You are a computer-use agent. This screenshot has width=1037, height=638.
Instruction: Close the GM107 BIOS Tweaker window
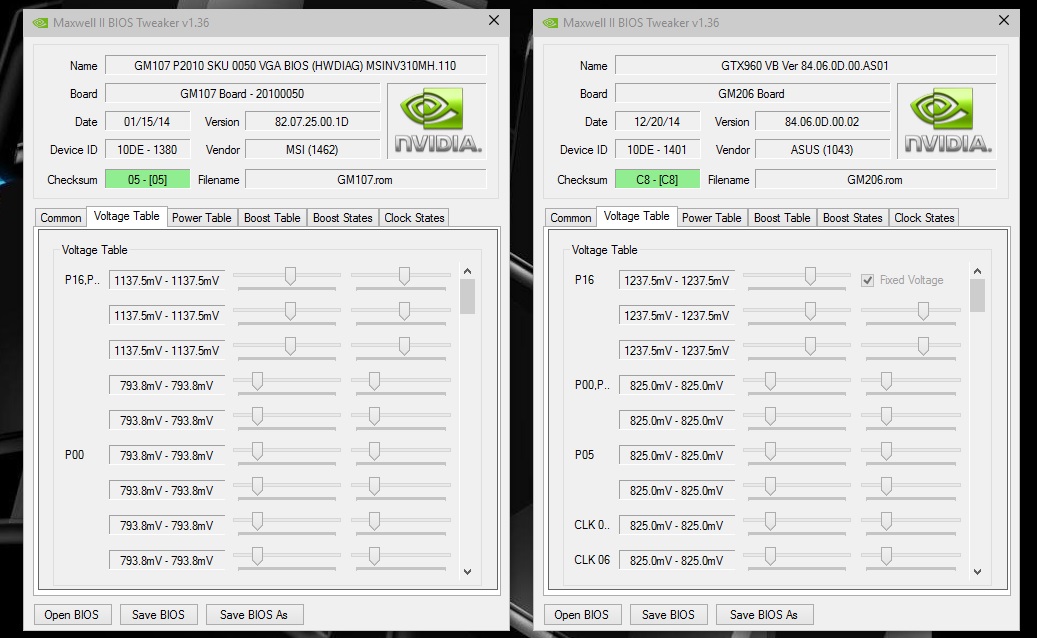coord(493,20)
